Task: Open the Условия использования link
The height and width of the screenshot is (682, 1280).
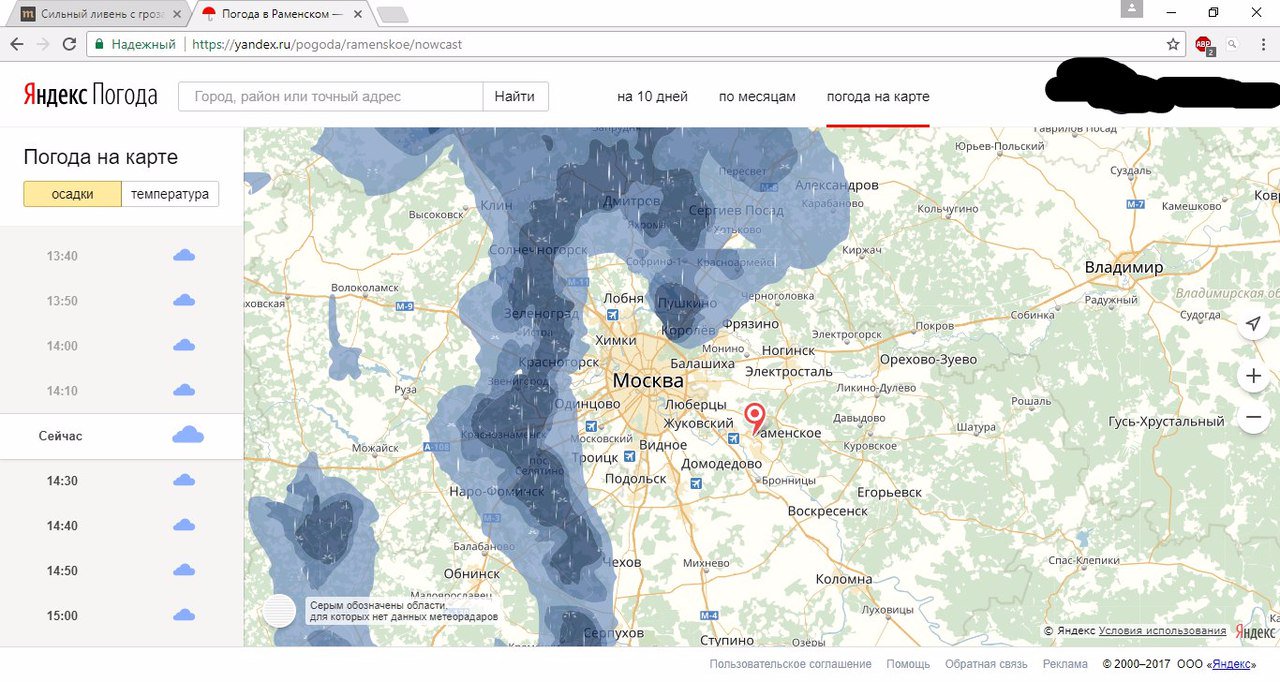Action: (x=1162, y=631)
